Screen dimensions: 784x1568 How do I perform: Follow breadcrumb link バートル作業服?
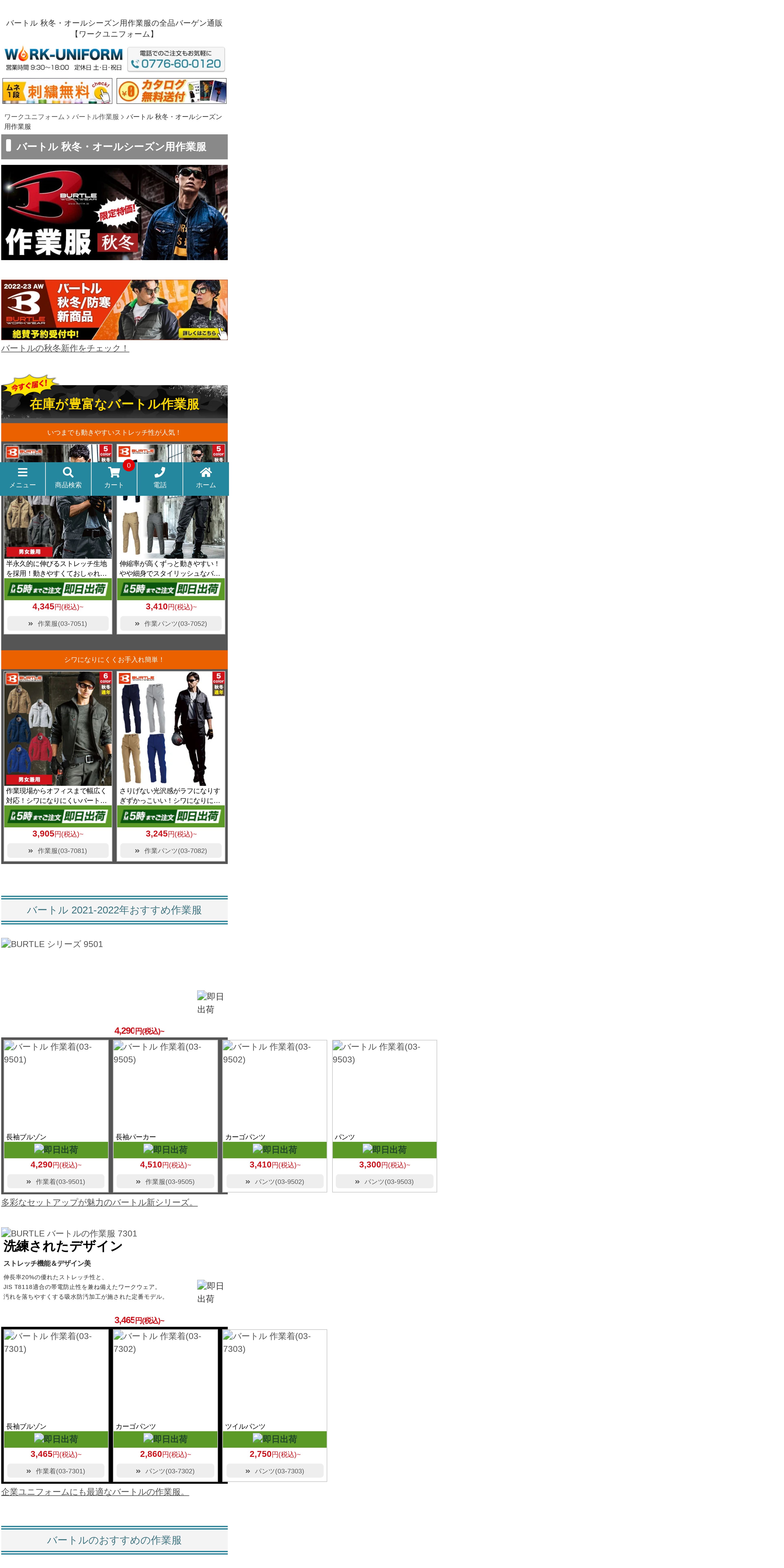(x=96, y=117)
